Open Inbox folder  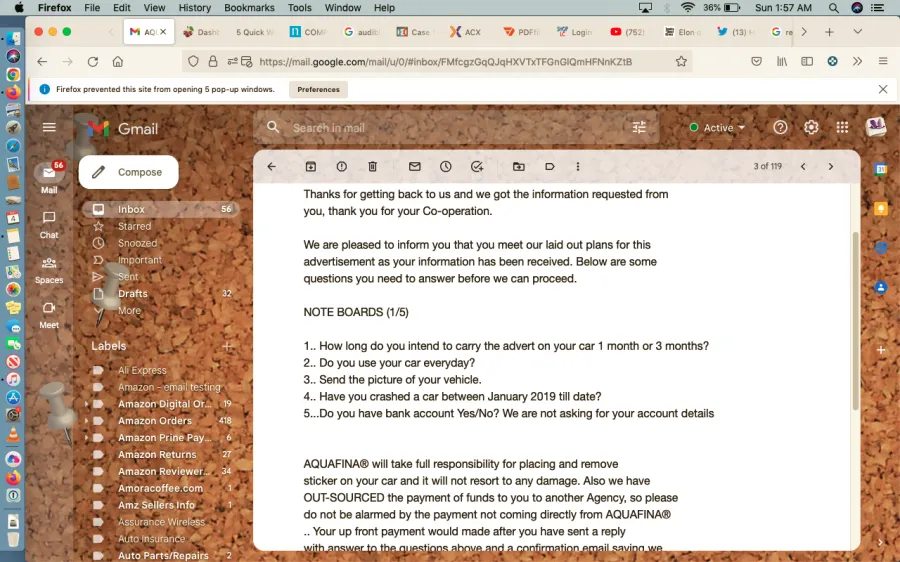point(160,210)
